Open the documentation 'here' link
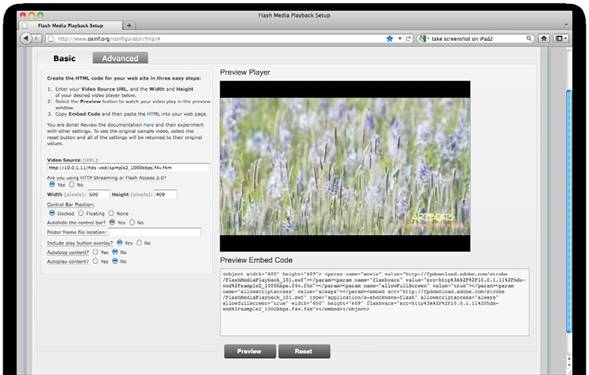The image size is (589, 375). coord(149,125)
